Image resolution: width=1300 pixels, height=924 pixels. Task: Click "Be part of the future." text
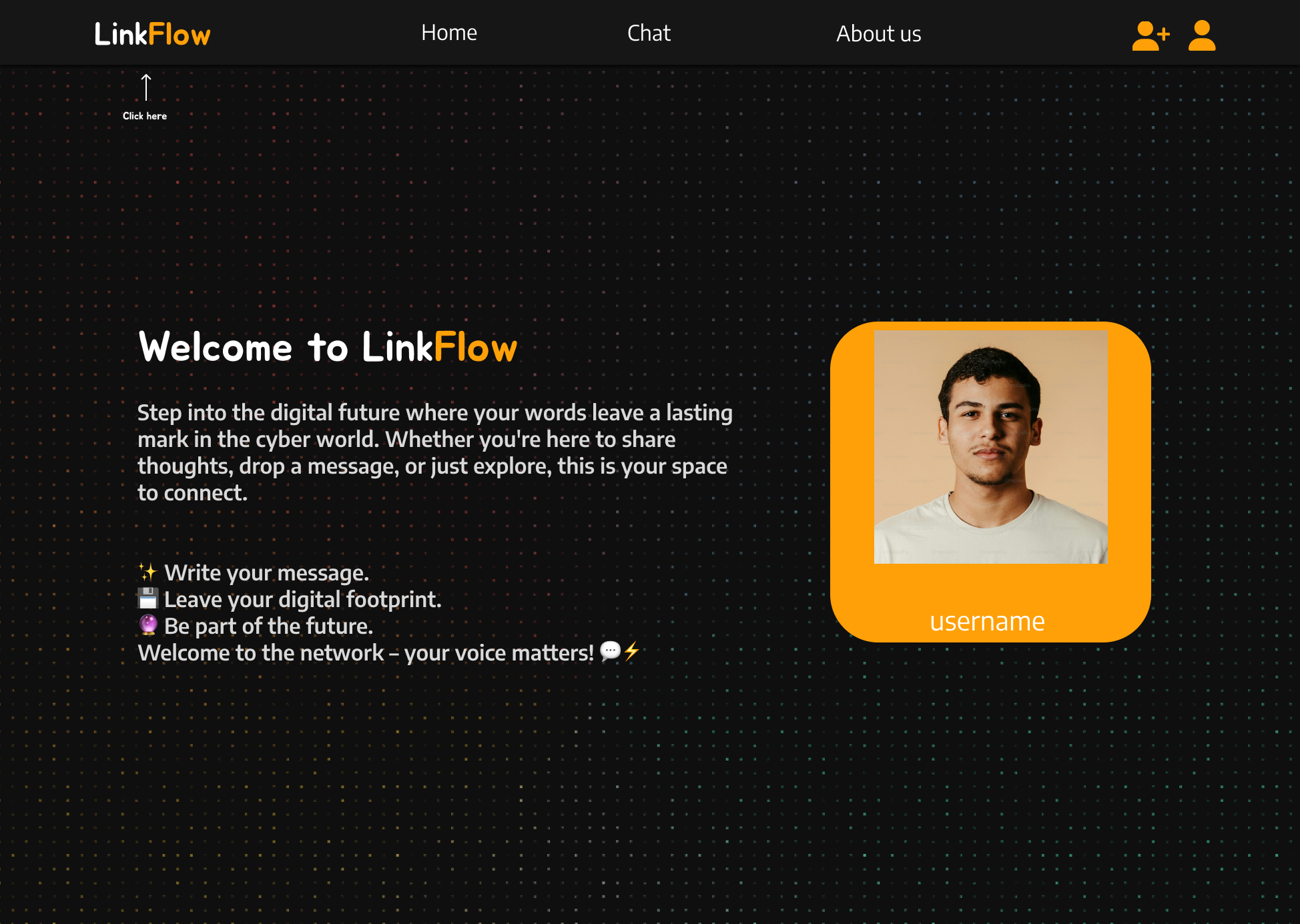[x=268, y=626]
